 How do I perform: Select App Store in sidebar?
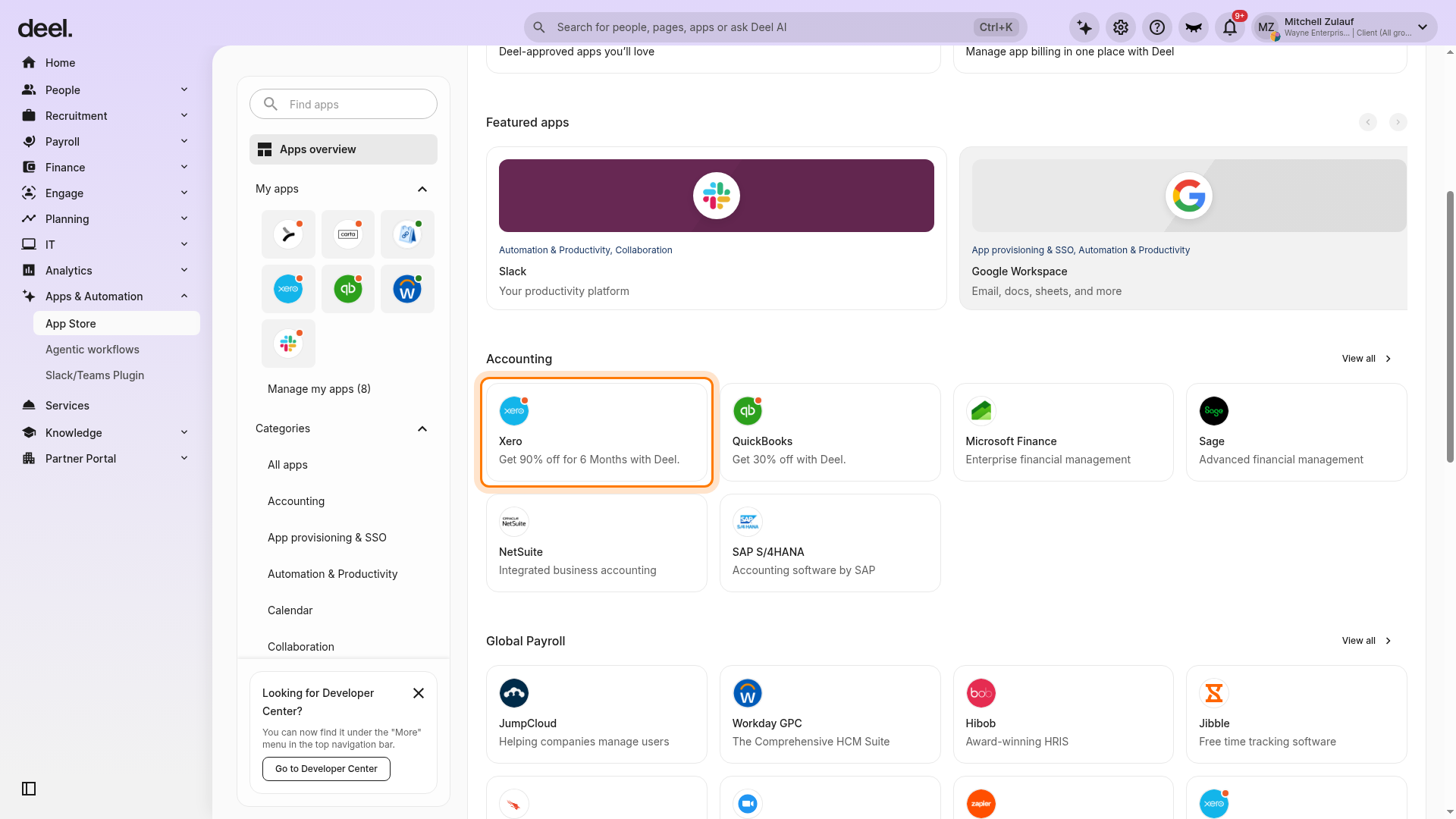point(117,323)
